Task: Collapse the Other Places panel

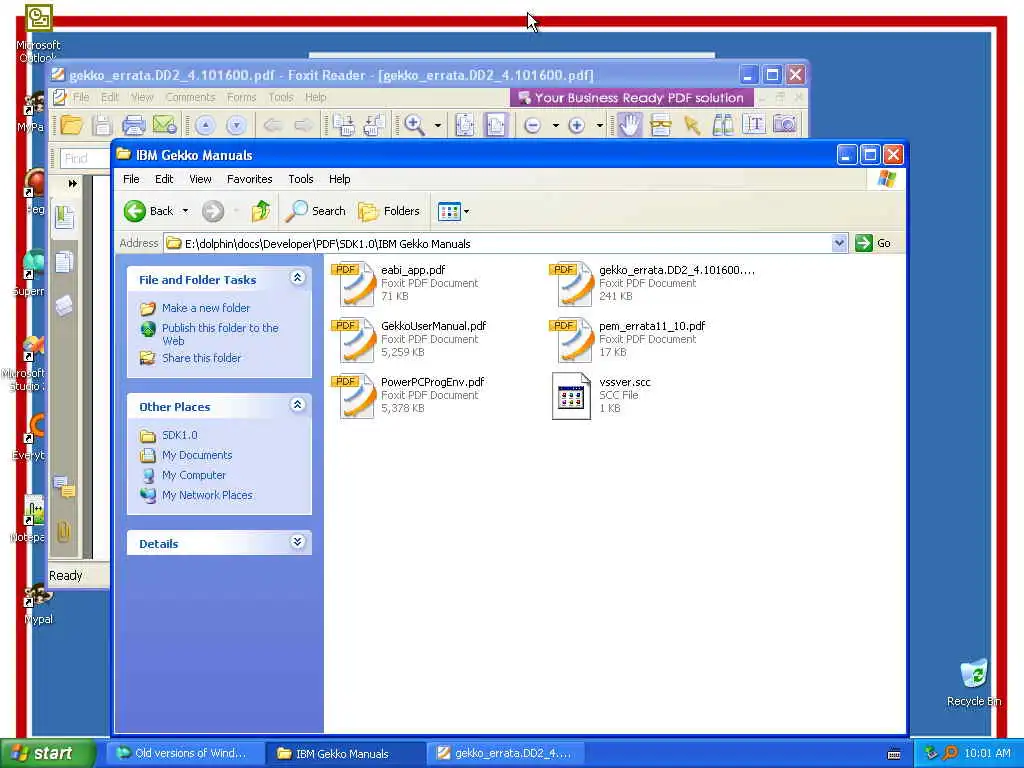Action: click(297, 404)
